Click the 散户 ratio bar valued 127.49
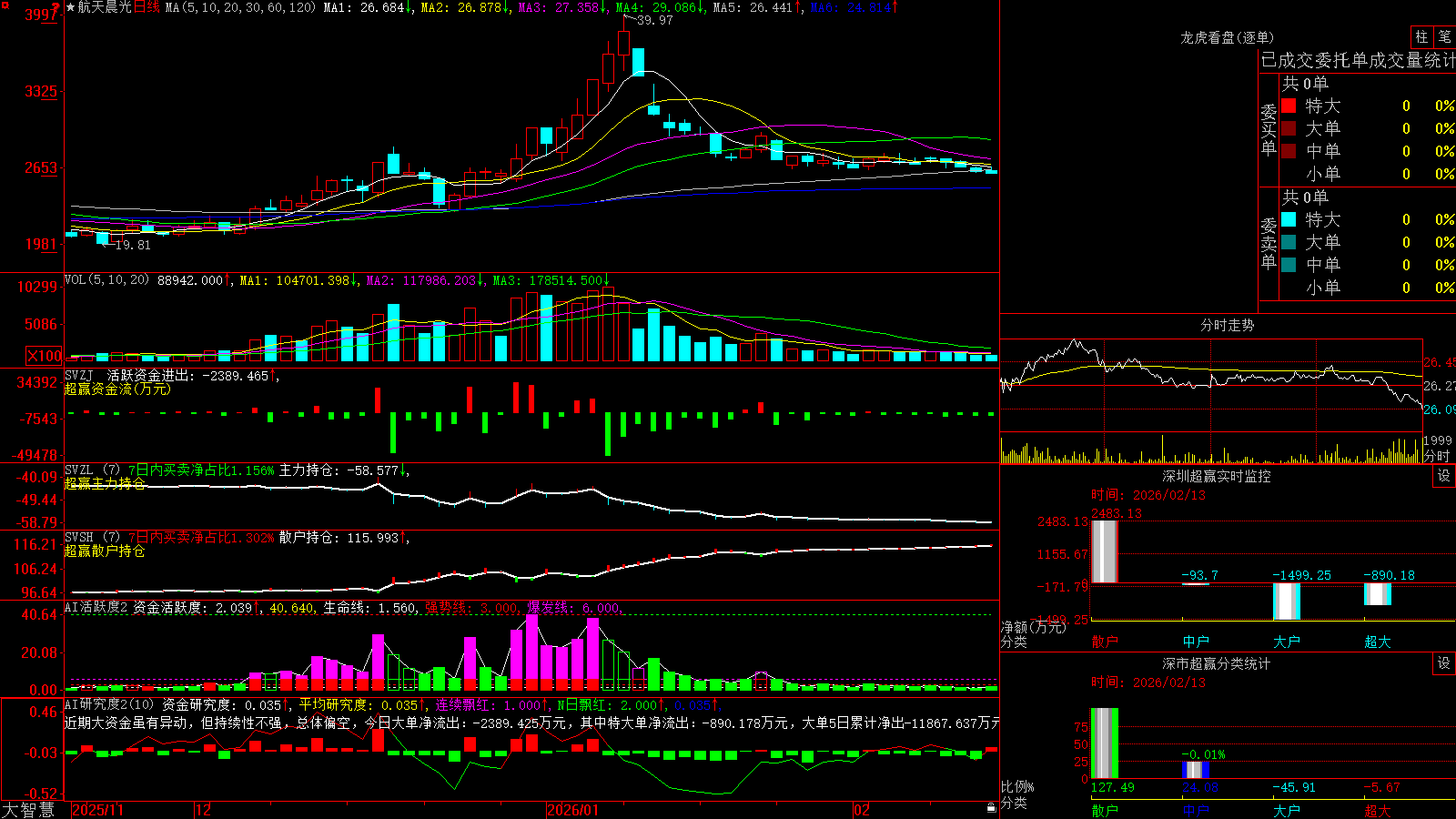The width and height of the screenshot is (1456, 819). pos(1105,743)
